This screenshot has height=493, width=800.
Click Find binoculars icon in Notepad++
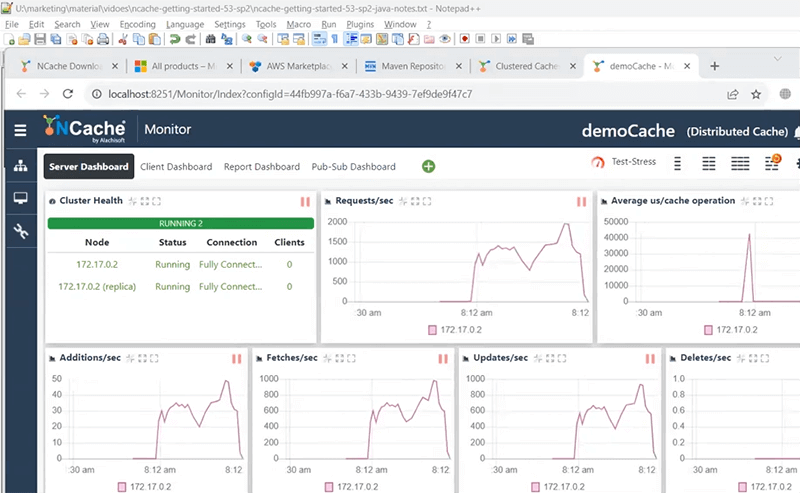coord(210,39)
